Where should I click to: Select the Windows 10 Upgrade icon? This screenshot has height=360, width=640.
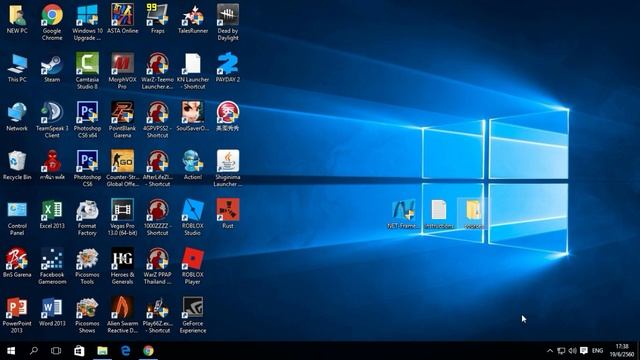click(x=87, y=22)
